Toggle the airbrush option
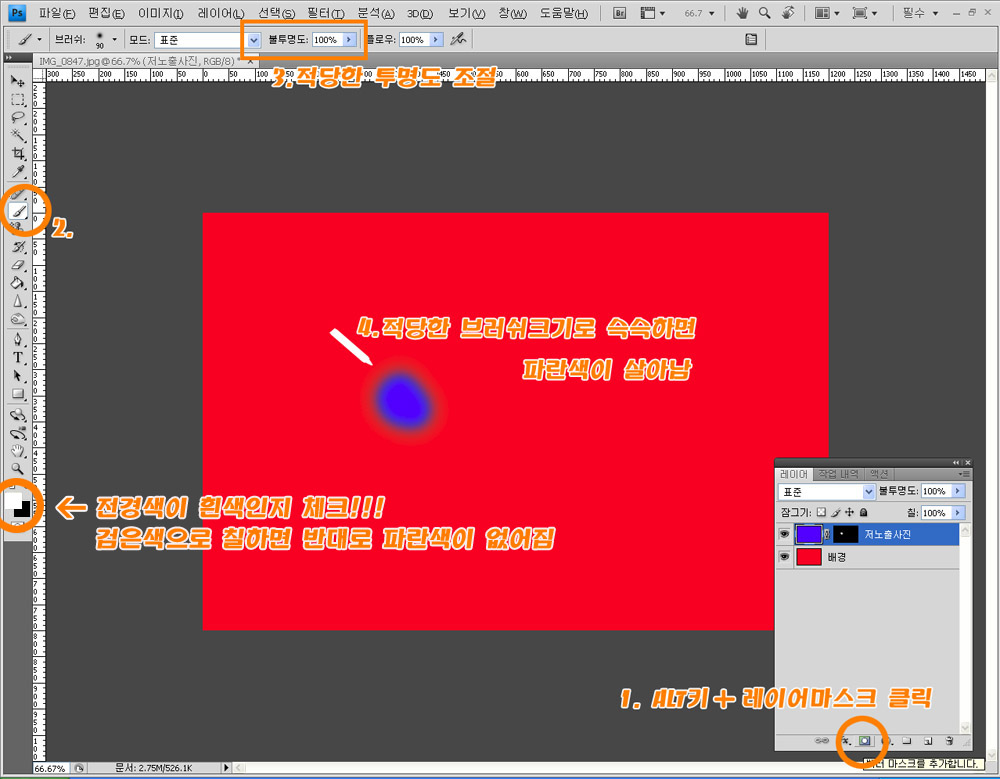1000x779 pixels. coord(458,40)
